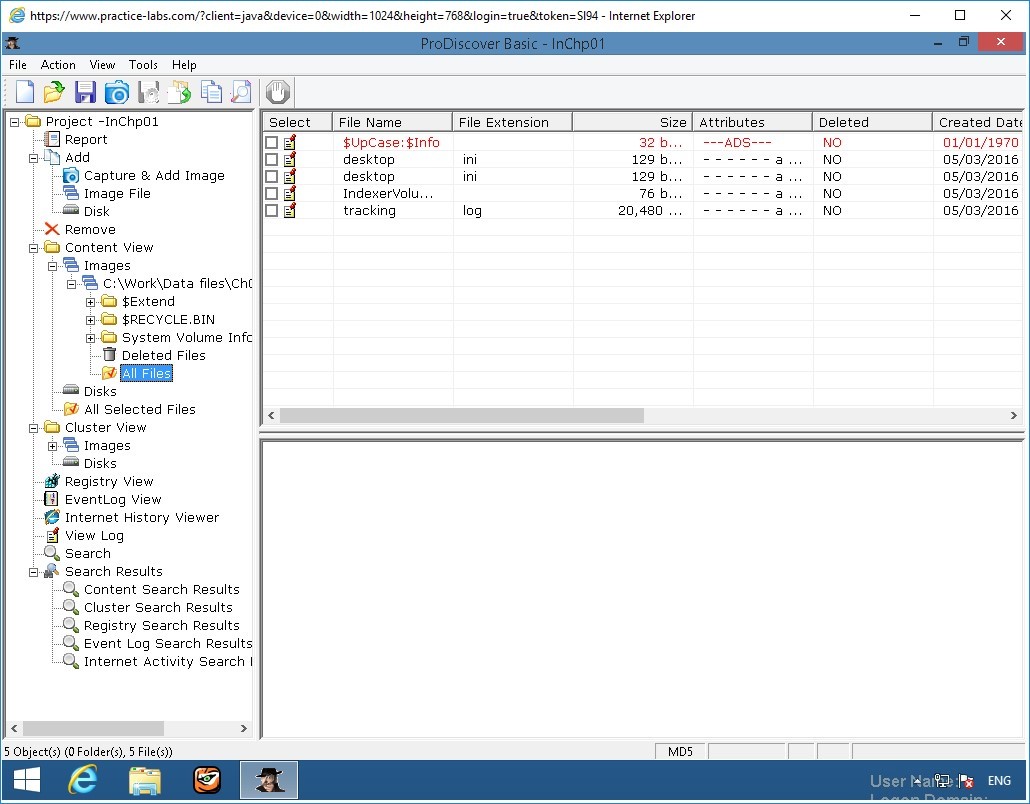Click tree panel scroll right arrow
1030x804 pixels.
(x=244, y=728)
